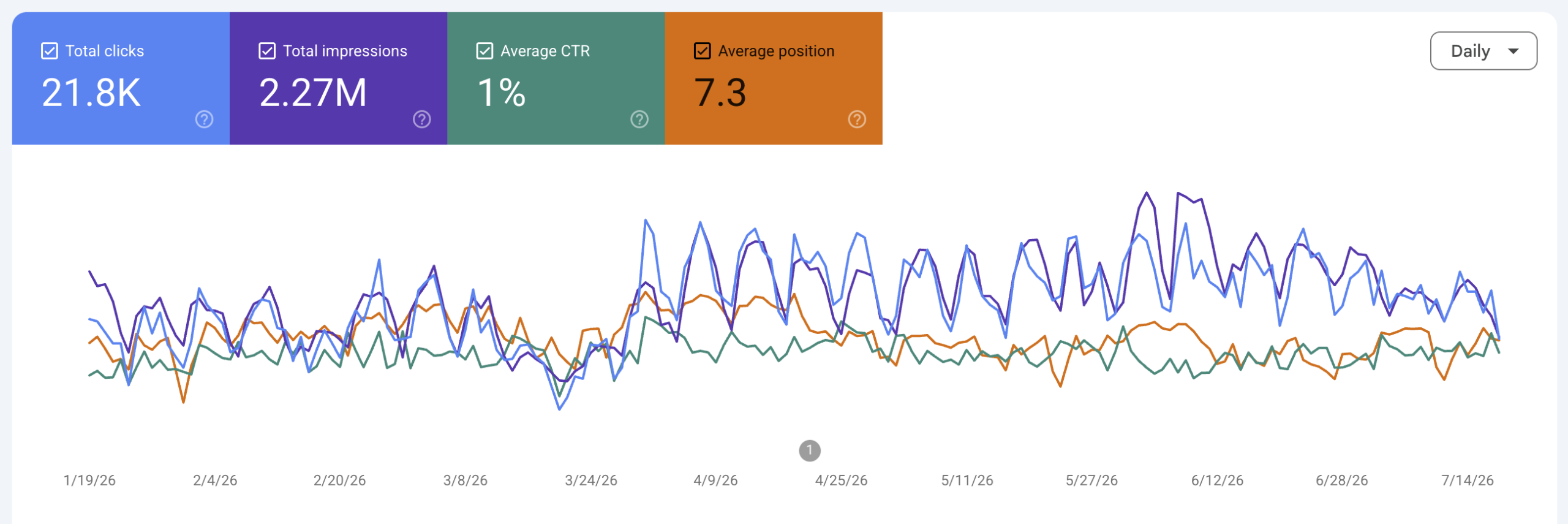The width and height of the screenshot is (1568, 524).
Task: Click annotation marker 1 on the timeline
Action: click(x=810, y=450)
